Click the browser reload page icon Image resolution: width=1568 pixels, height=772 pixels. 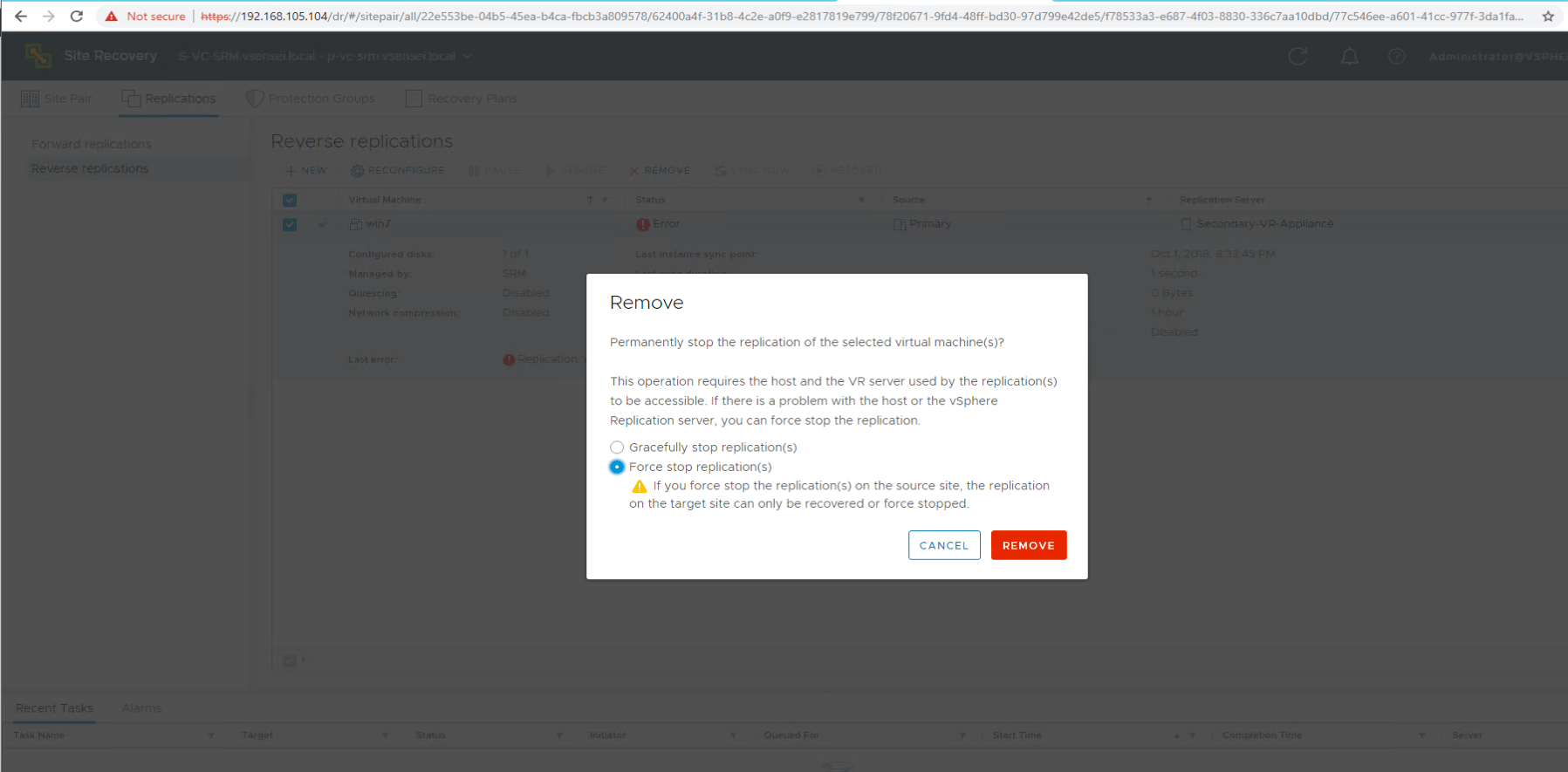tap(77, 16)
